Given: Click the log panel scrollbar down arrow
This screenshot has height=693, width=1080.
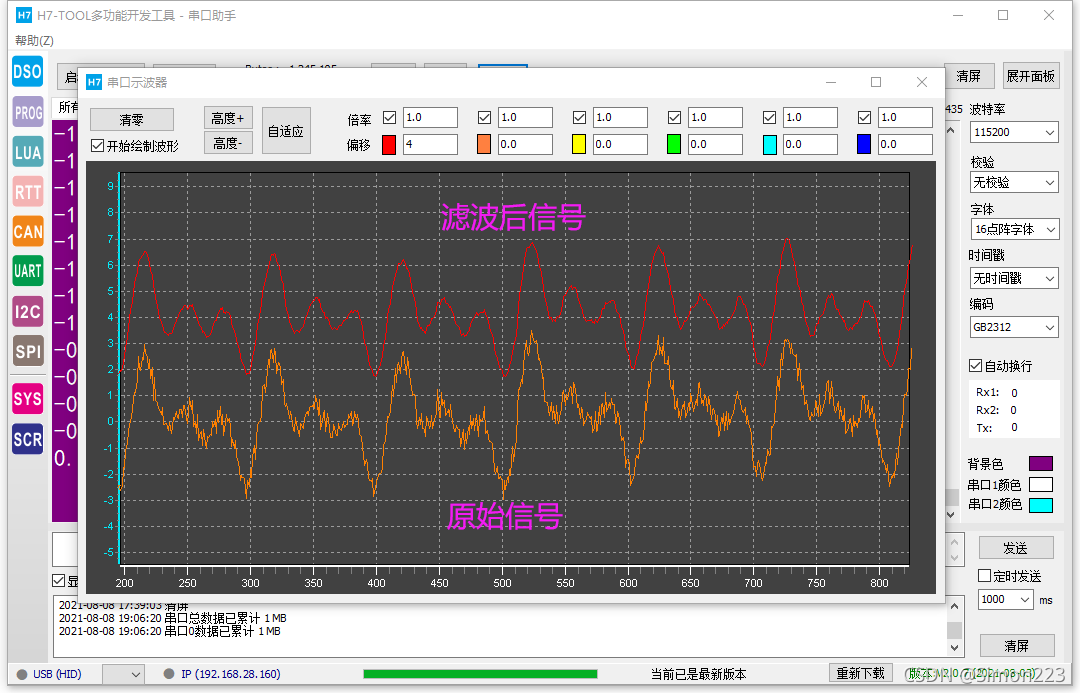Looking at the screenshot, I should (x=954, y=648).
